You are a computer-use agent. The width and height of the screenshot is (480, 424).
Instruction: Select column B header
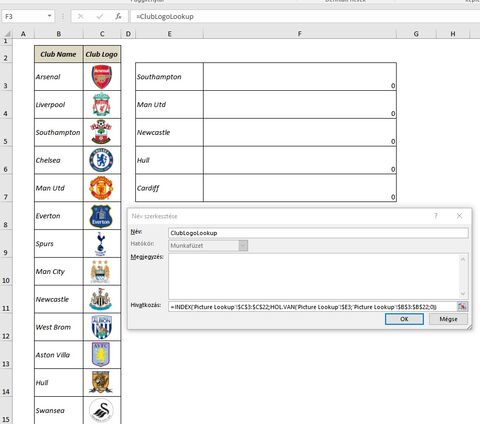(59, 34)
